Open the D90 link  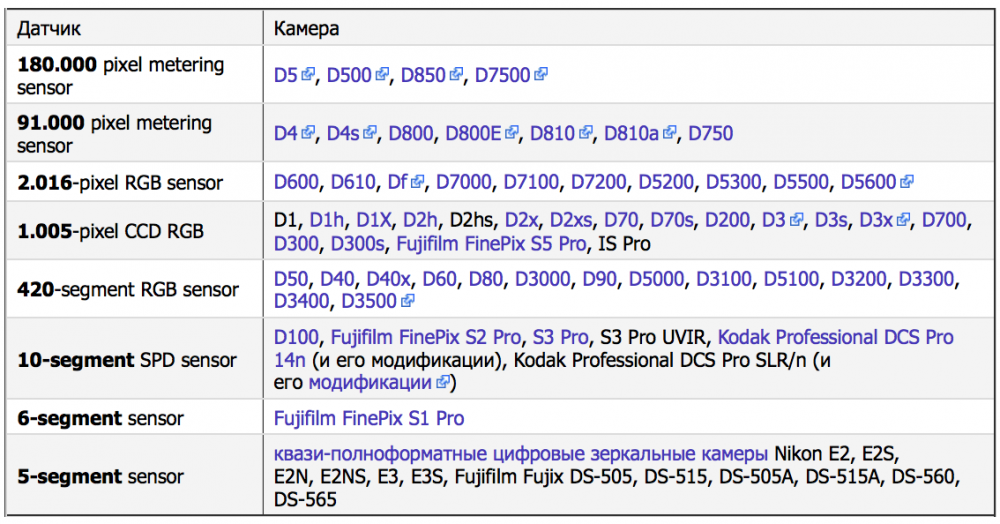pyautogui.click(x=599, y=279)
